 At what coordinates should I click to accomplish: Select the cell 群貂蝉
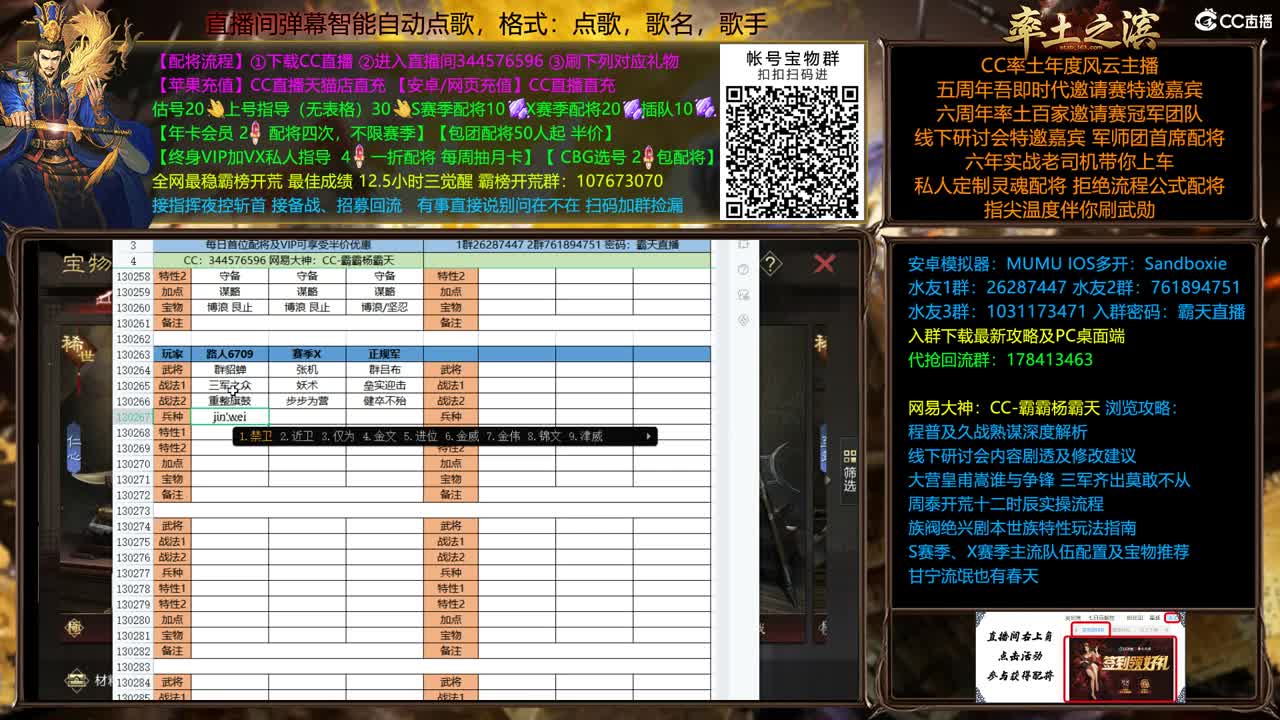(229, 370)
